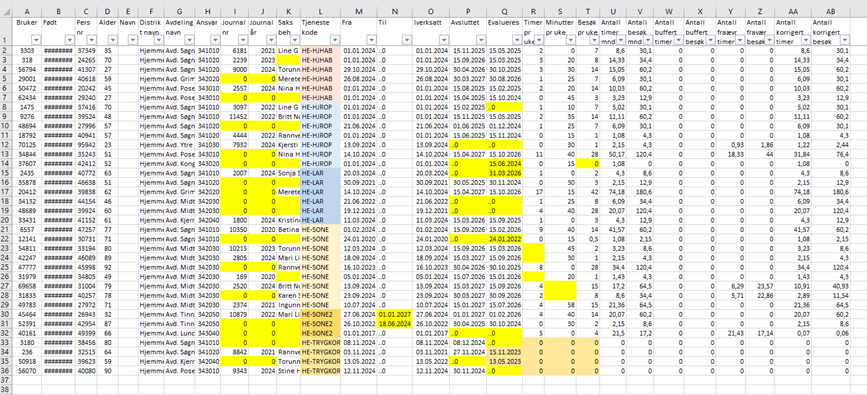Select column L by its header letter
This screenshot has width=867, height=395.
point(320,11)
